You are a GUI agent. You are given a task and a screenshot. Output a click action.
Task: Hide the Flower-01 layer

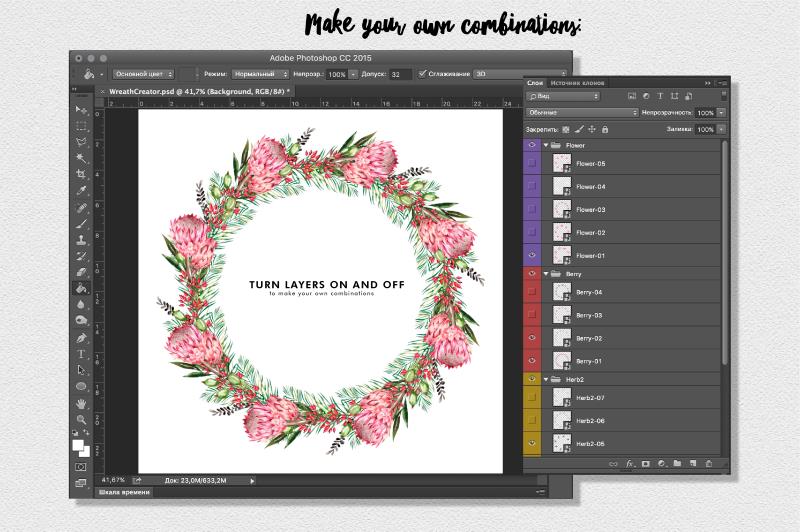point(532,256)
